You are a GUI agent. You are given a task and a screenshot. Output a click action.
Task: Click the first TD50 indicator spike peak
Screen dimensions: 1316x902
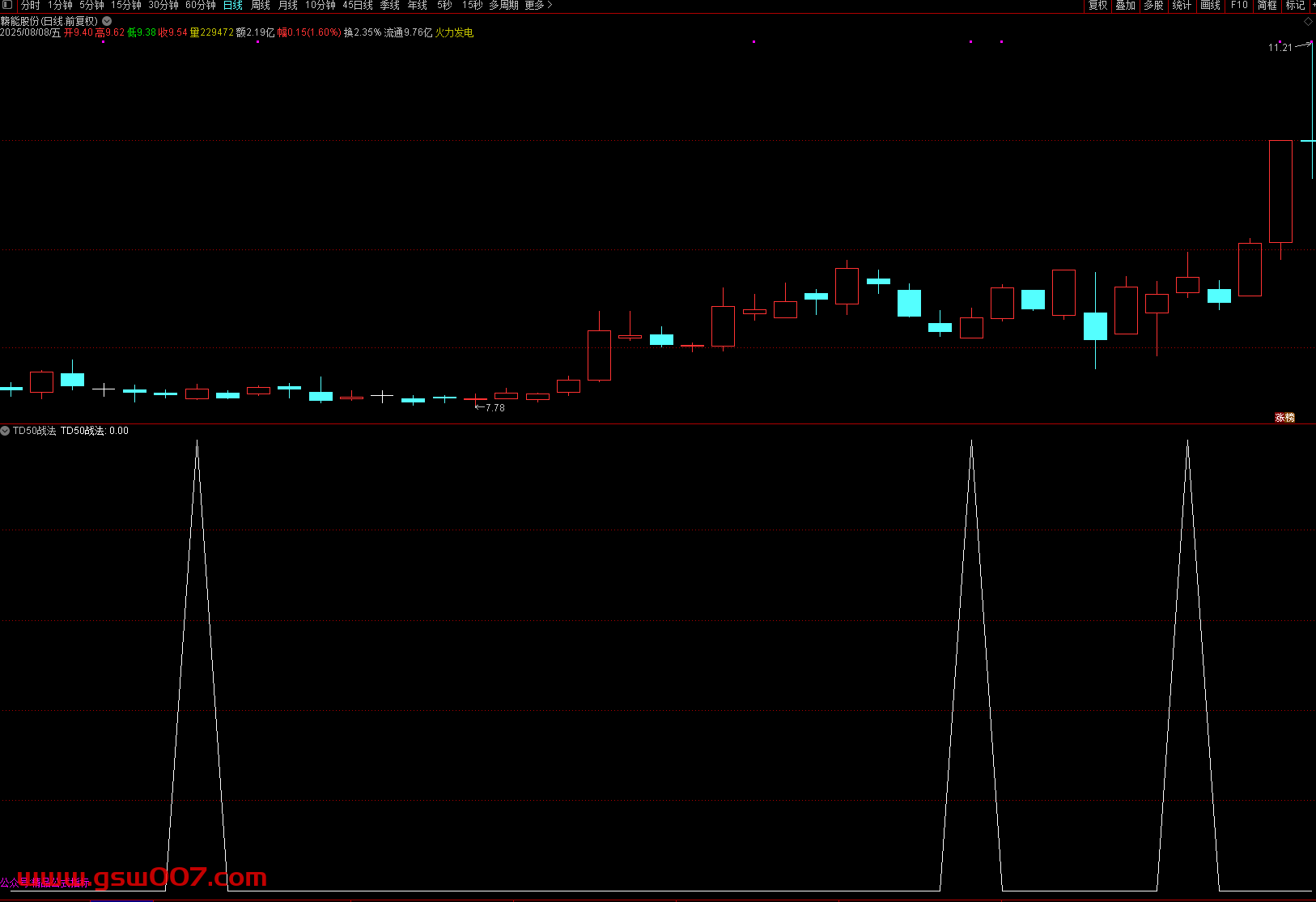pos(197,441)
